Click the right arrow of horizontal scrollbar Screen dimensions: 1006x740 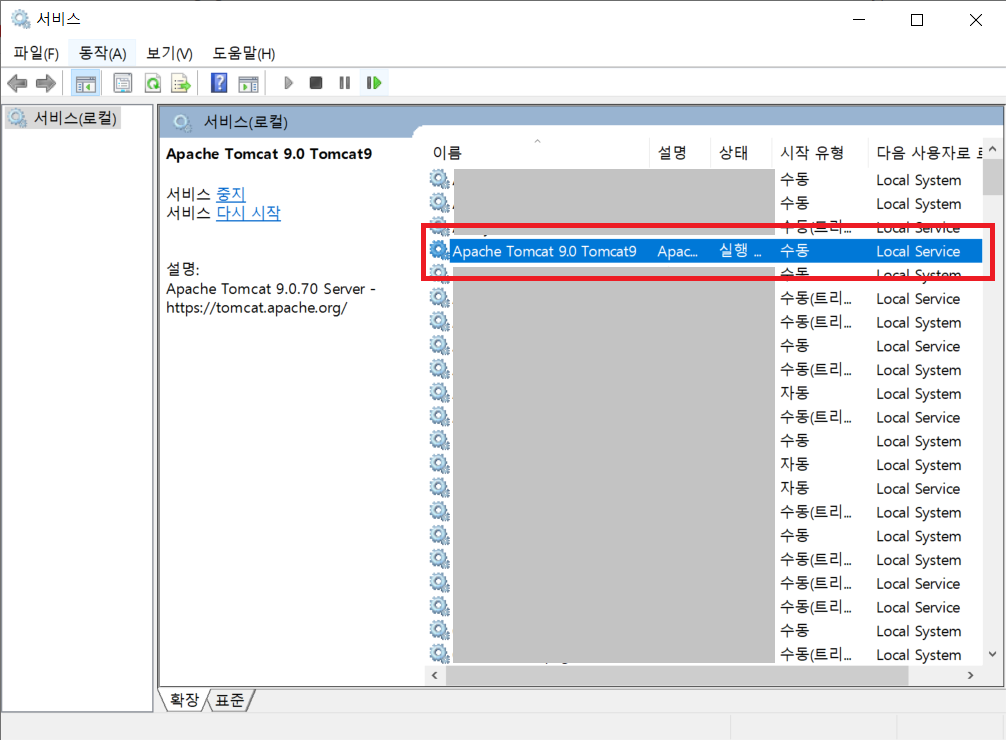click(971, 675)
